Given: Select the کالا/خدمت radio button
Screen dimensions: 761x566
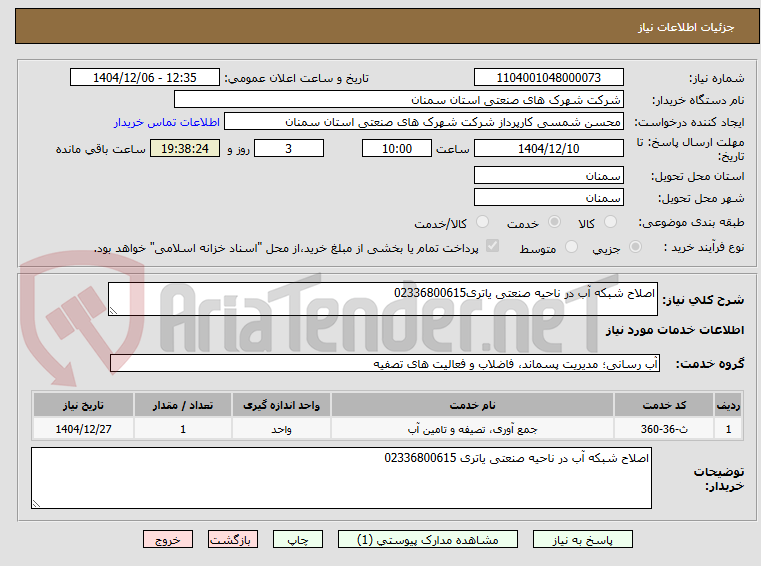Looking at the screenshot, I should [482, 222].
